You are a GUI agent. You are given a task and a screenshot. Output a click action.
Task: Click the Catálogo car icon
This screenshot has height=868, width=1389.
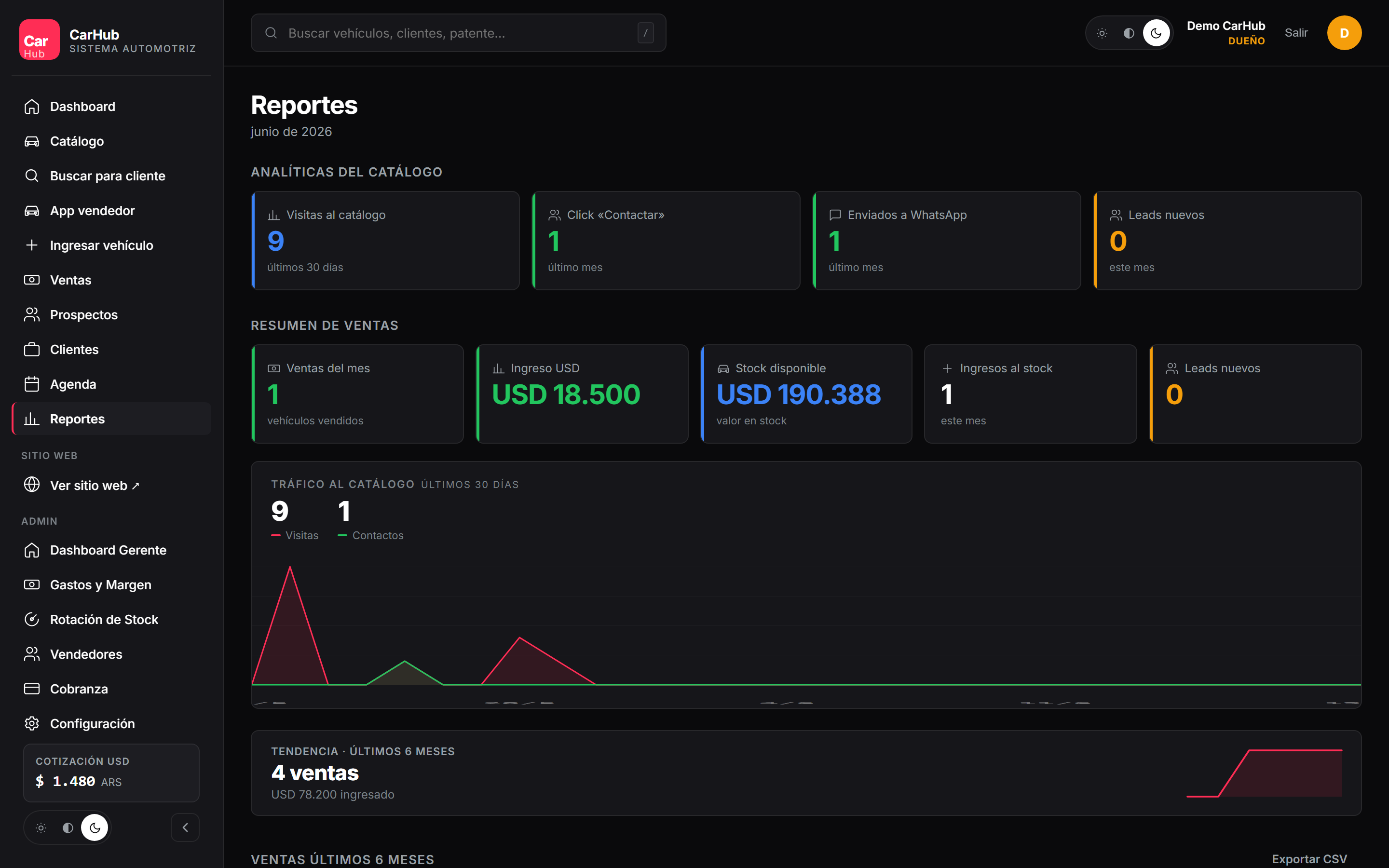click(x=31, y=141)
